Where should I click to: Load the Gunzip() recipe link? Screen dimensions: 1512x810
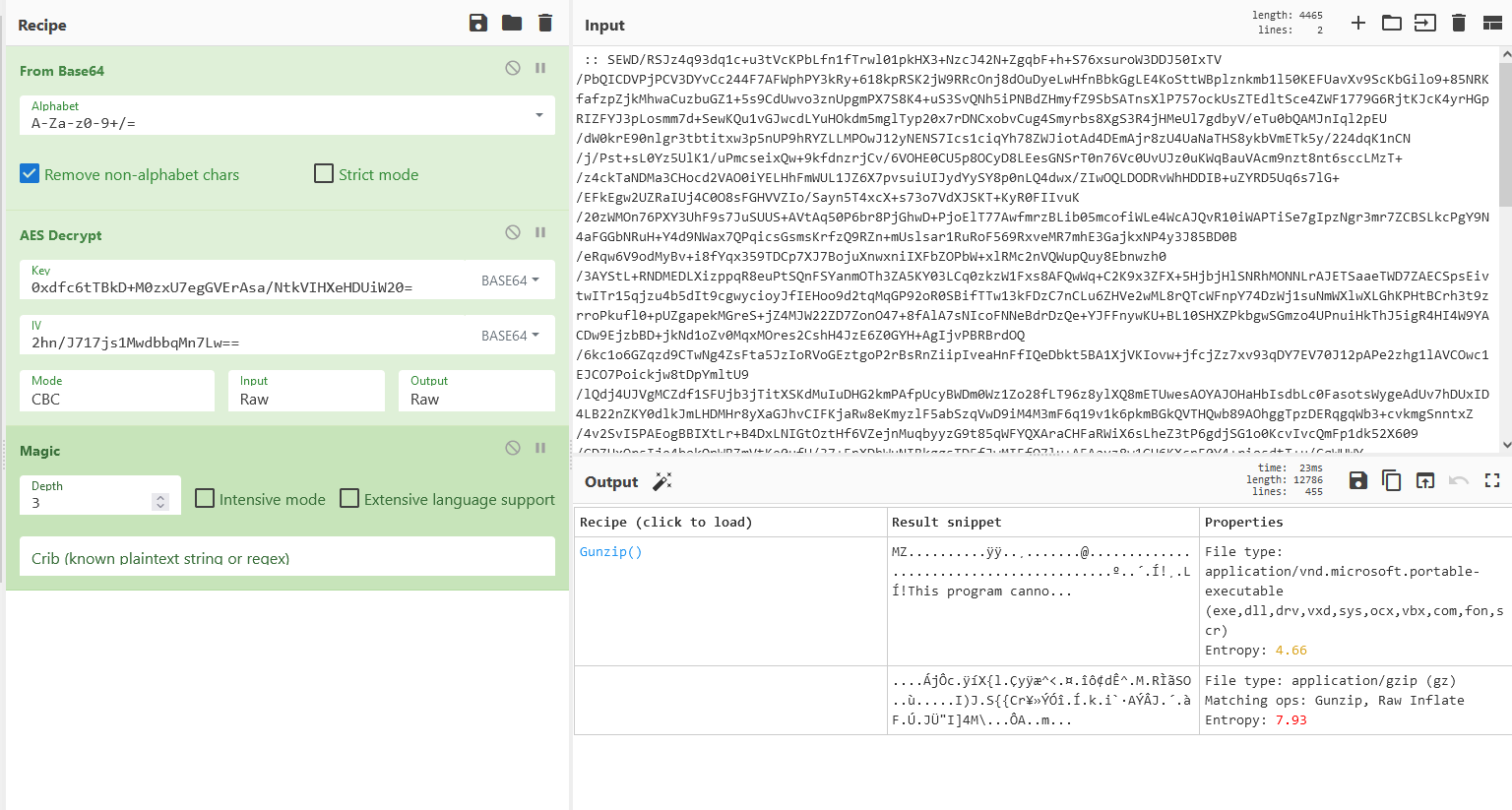[x=610, y=552]
